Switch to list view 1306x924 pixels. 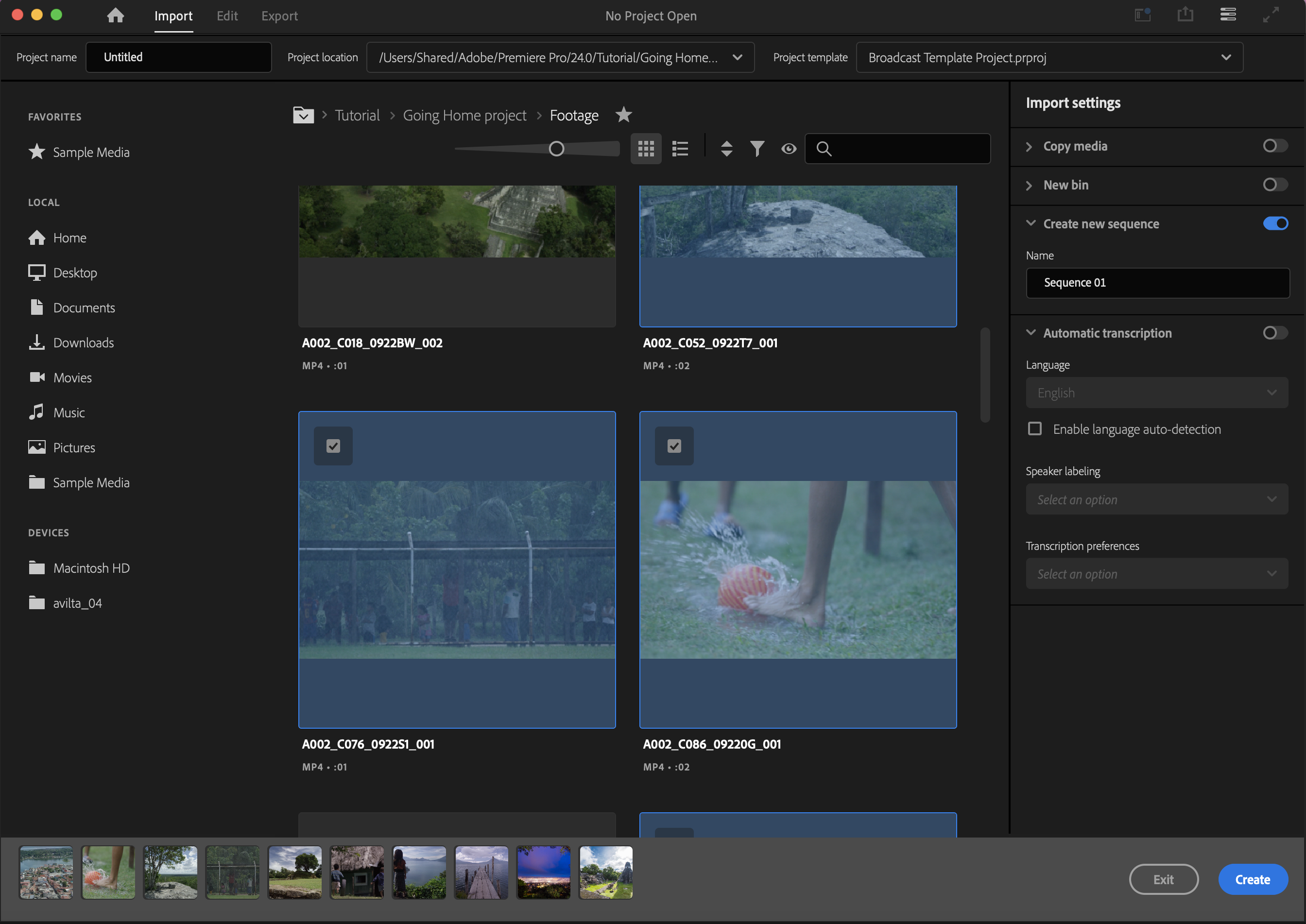(x=680, y=149)
